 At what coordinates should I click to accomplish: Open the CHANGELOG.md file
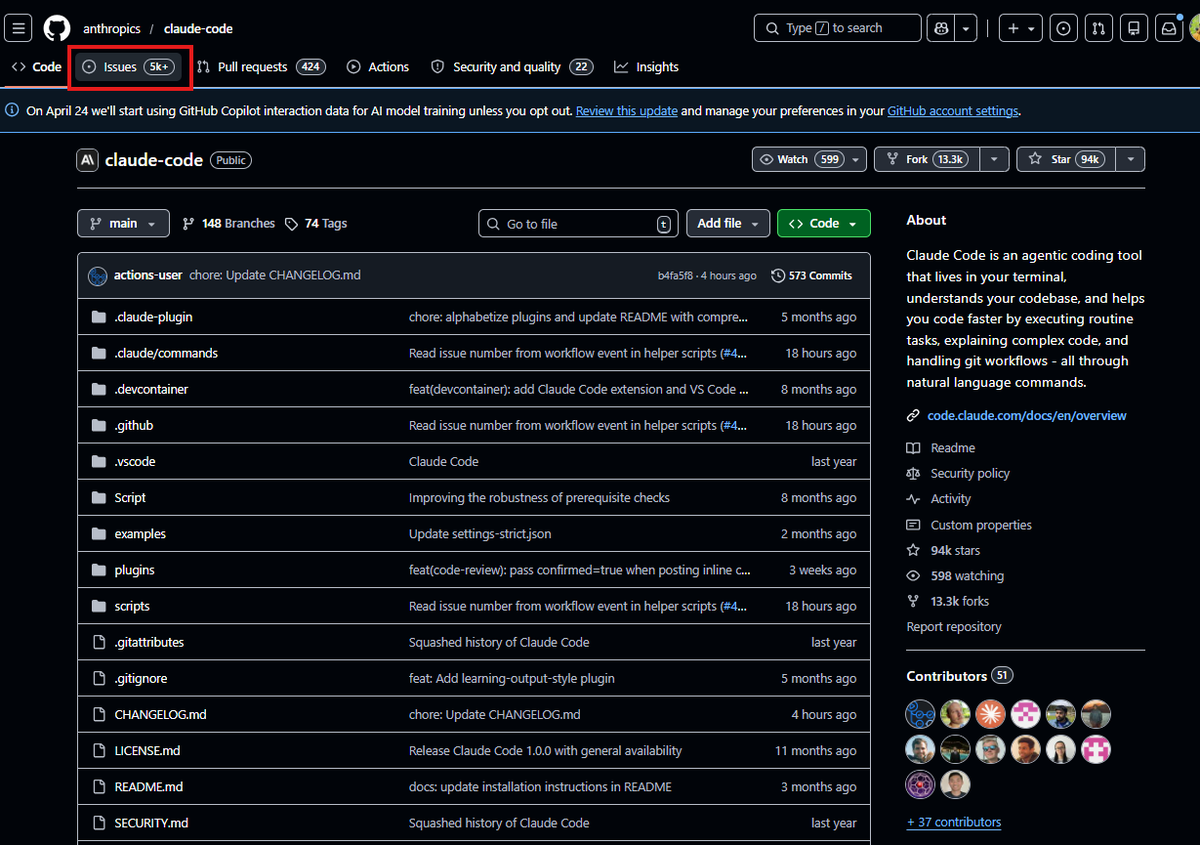coord(160,714)
